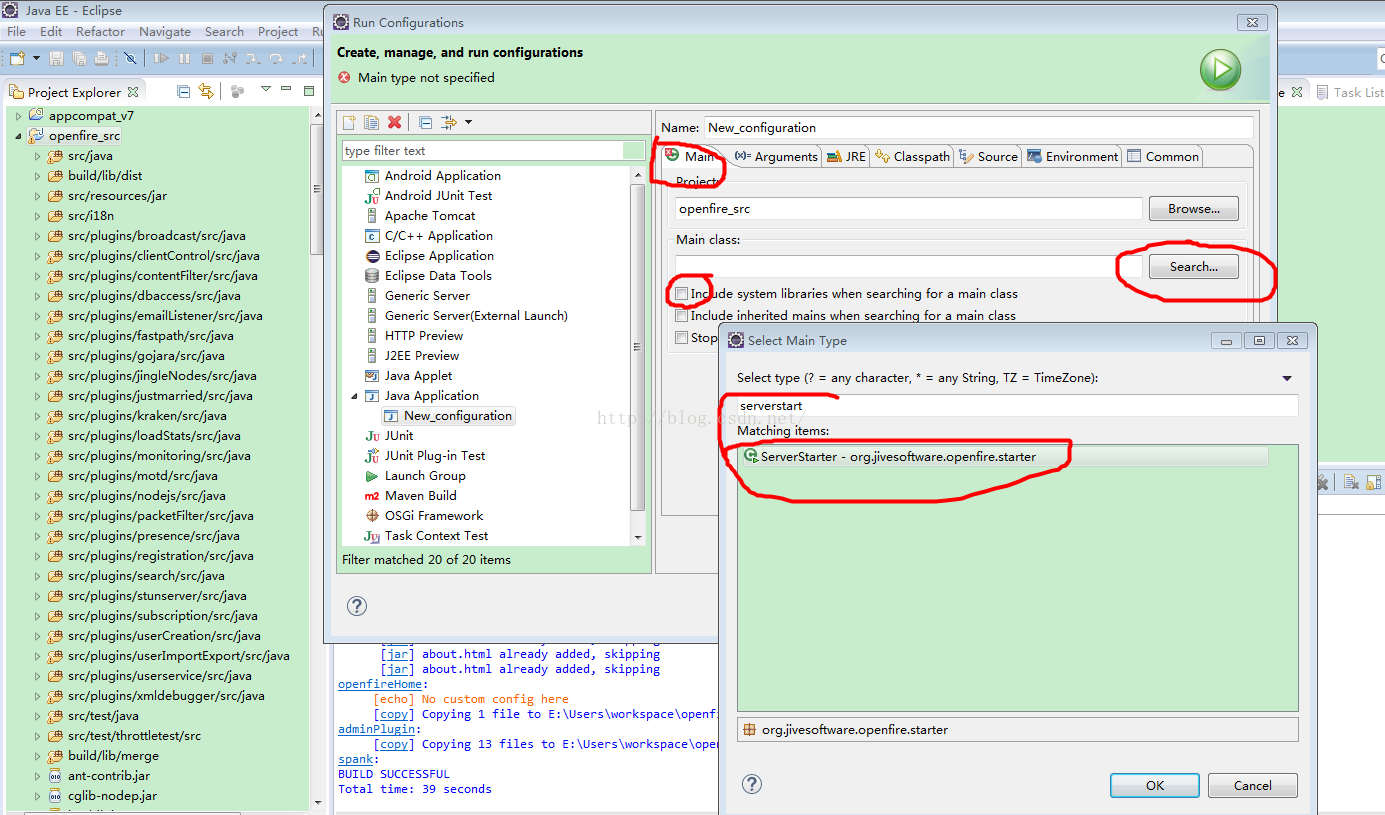This screenshot has height=815, width=1385.
Task: Click Browse button for Project
Action: tap(1194, 209)
